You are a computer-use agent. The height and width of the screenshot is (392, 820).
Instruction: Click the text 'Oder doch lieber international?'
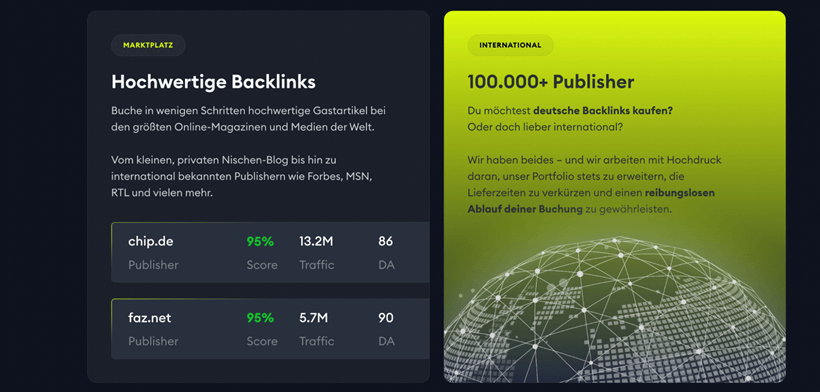click(545, 128)
